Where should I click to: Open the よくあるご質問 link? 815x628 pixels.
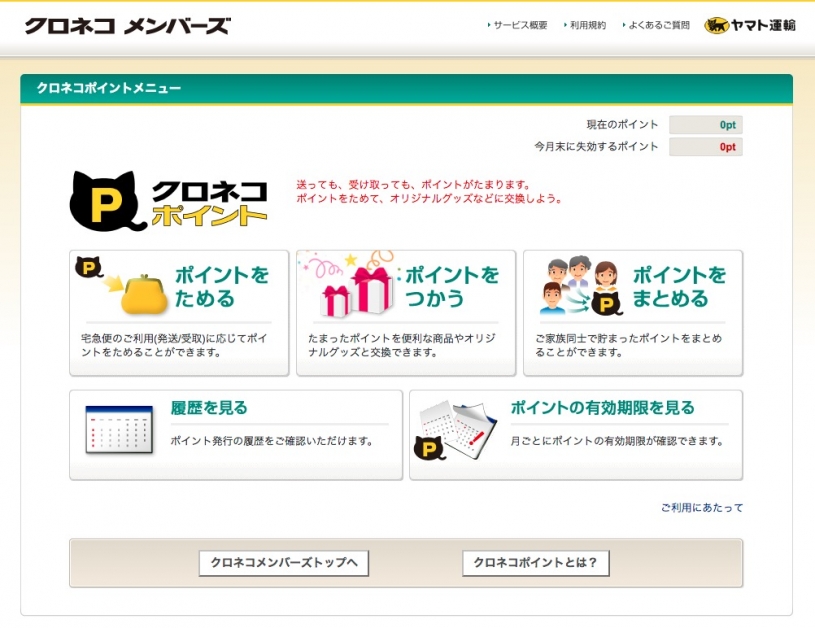click(659, 25)
